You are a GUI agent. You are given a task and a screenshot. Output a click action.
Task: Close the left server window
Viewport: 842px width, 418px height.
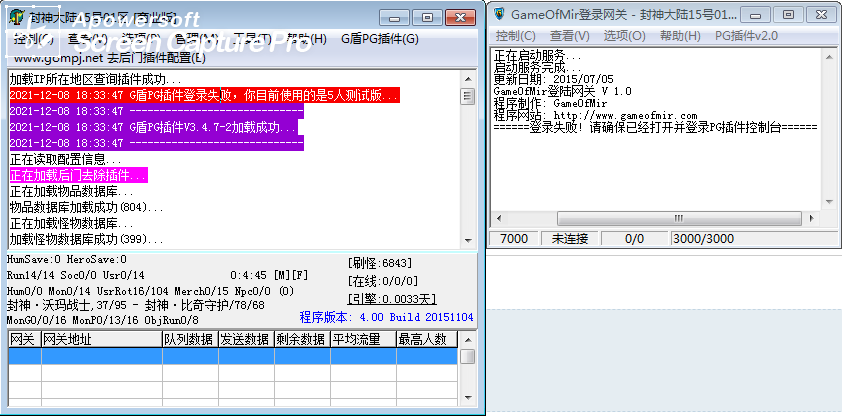[x=460, y=18]
